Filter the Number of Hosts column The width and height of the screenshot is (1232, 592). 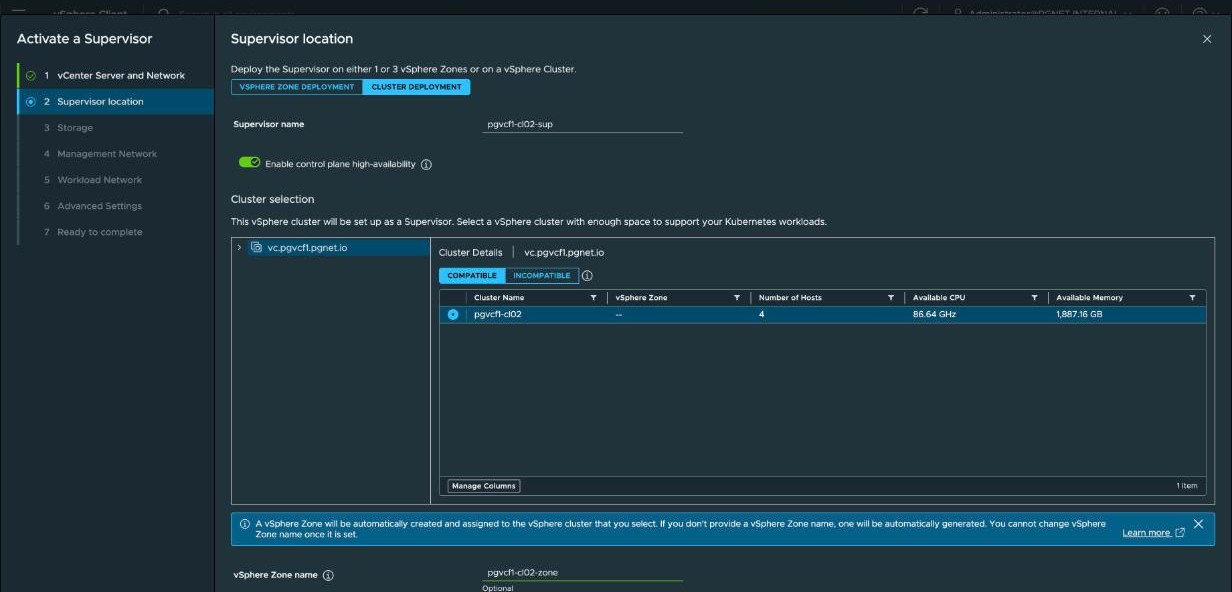[x=891, y=298]
